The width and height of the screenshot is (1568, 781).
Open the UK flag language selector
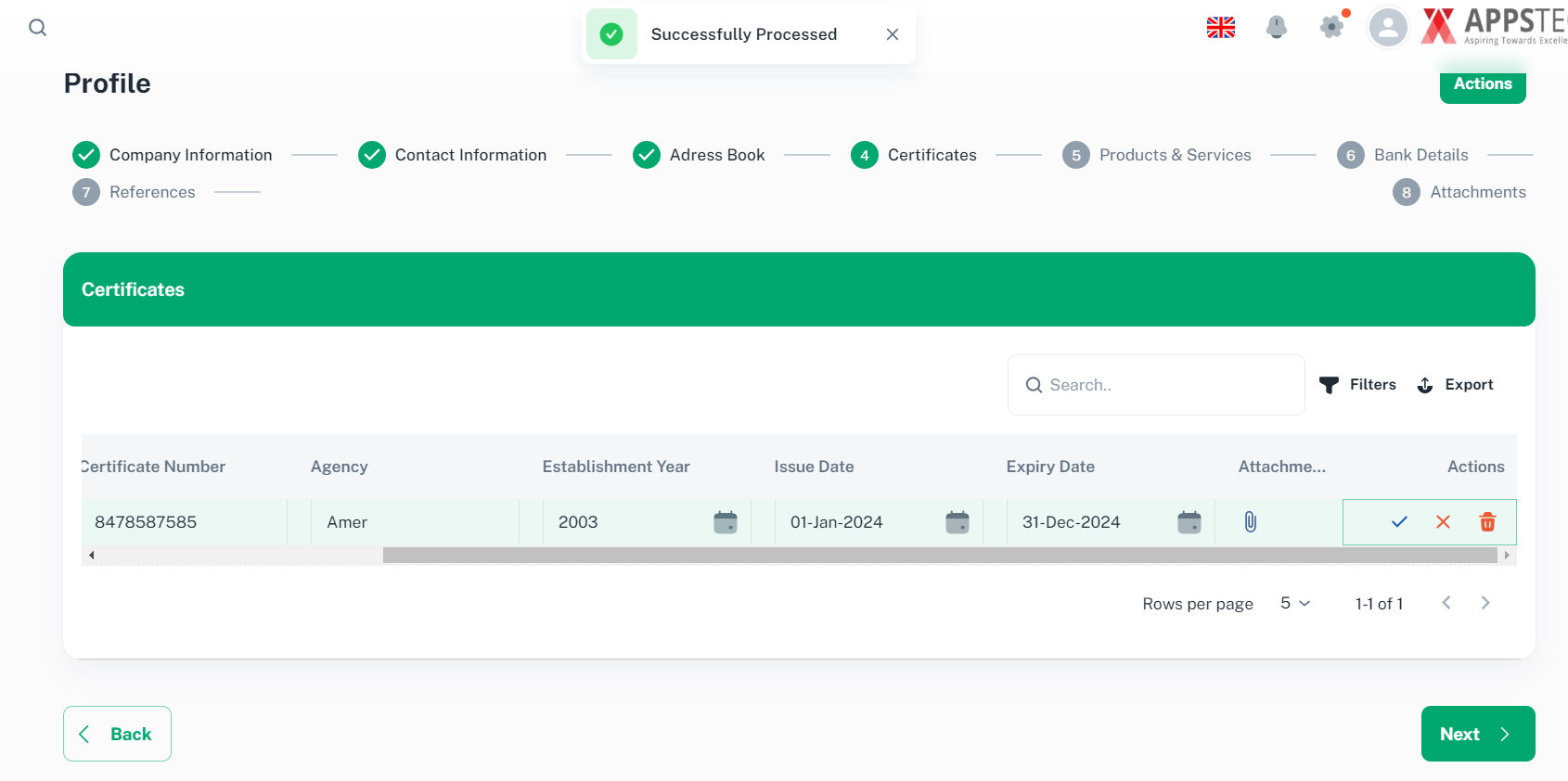(x=1220, y=28)
